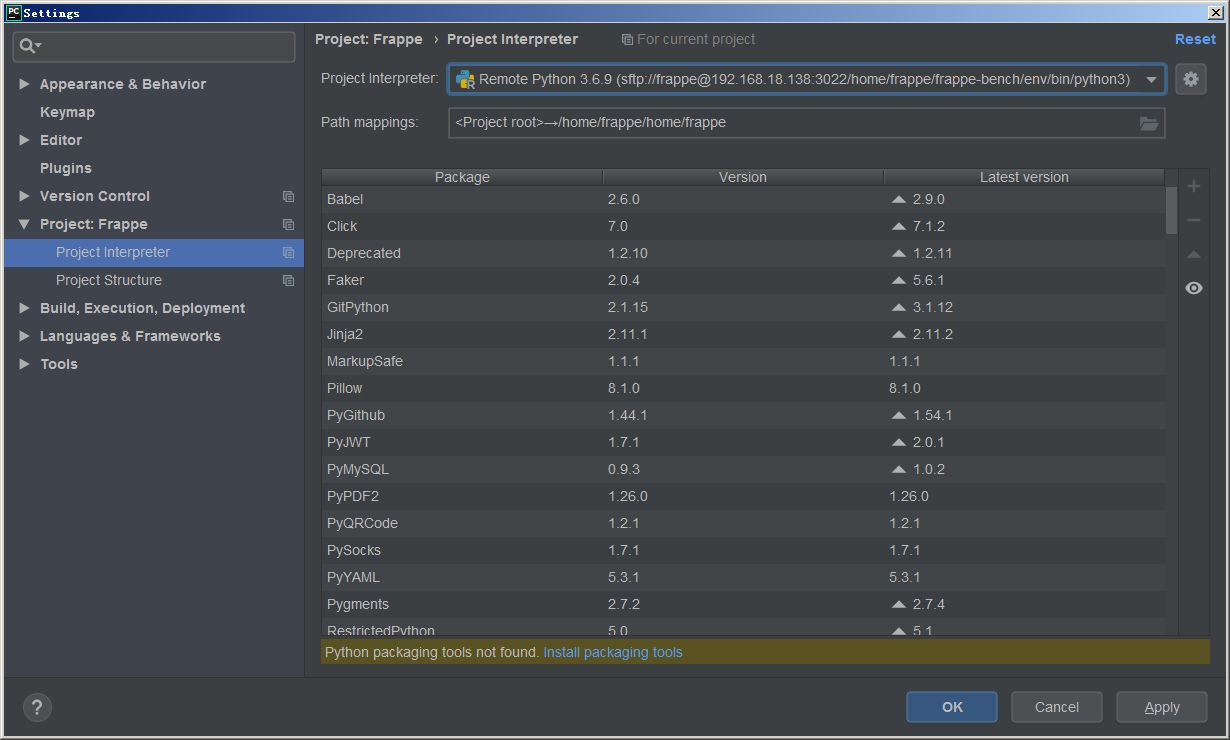Screen dimensions: 1230x740
Task: Click the help question mark button
Action: coord(37,707)
